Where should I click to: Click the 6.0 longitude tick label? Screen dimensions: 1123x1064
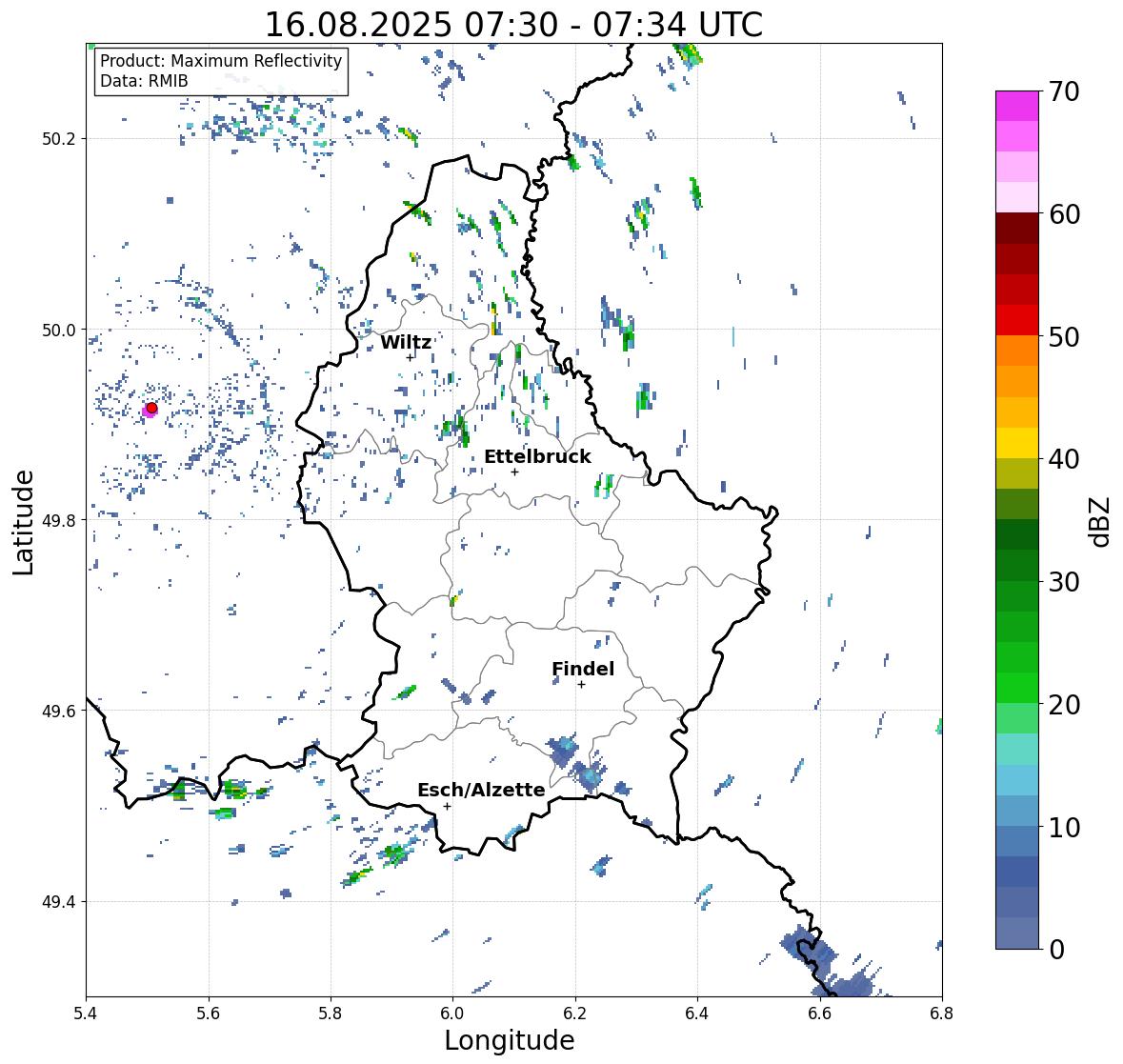pyautogui.click(x=452, y=1013)
